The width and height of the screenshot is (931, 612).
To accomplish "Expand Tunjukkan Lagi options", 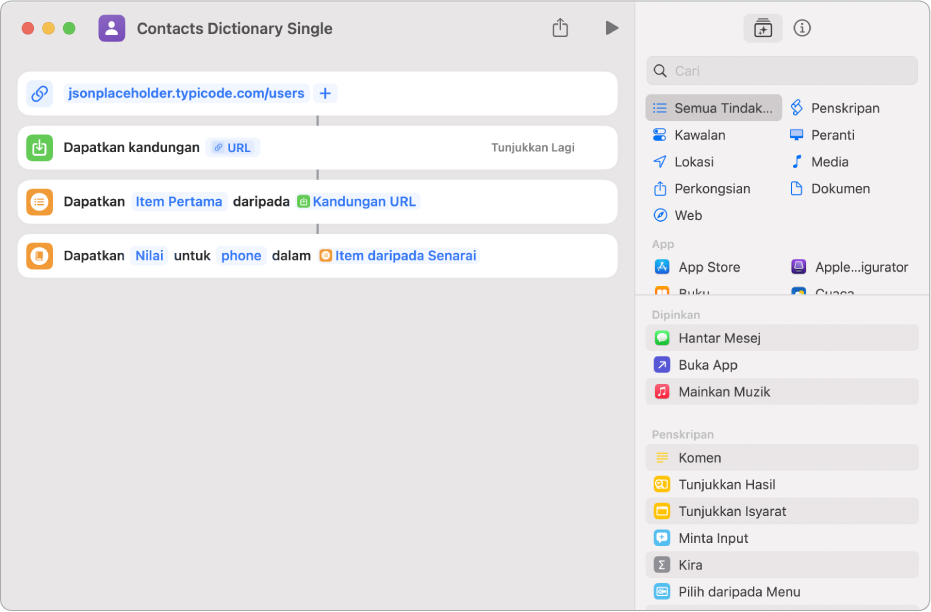I will pos(533,148).
